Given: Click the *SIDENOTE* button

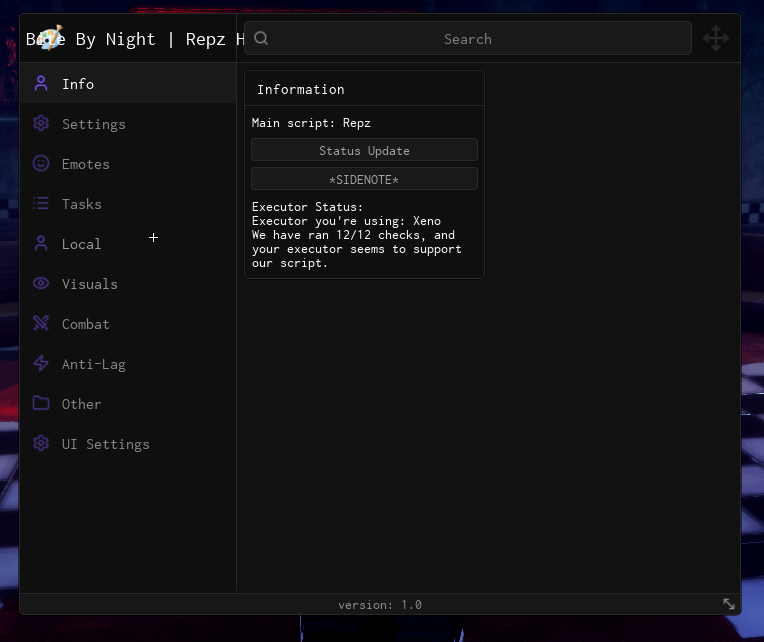Looking at the screenshot, I should tap(364, 179).
